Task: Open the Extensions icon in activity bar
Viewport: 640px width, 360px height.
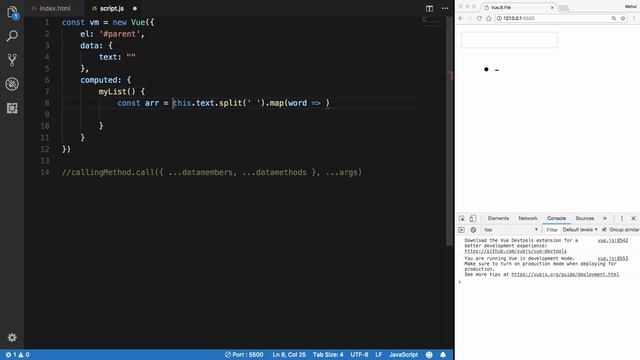Action: pyautogui.click(x=12, y=108)
